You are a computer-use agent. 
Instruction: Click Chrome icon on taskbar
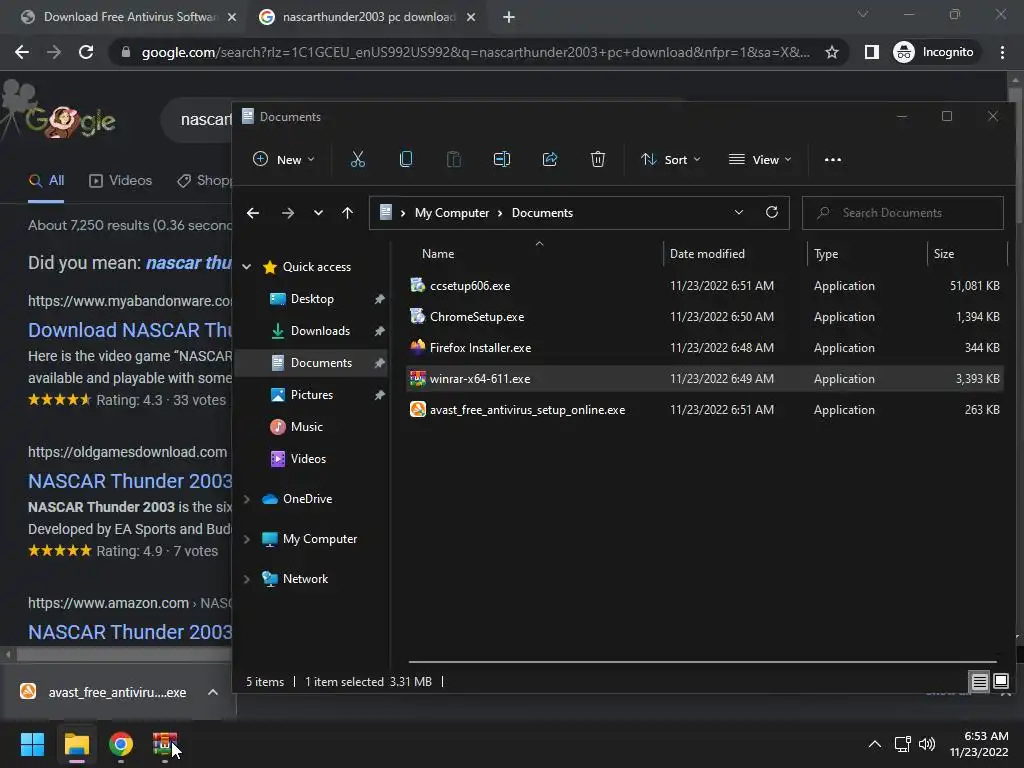tap(121, 744)
